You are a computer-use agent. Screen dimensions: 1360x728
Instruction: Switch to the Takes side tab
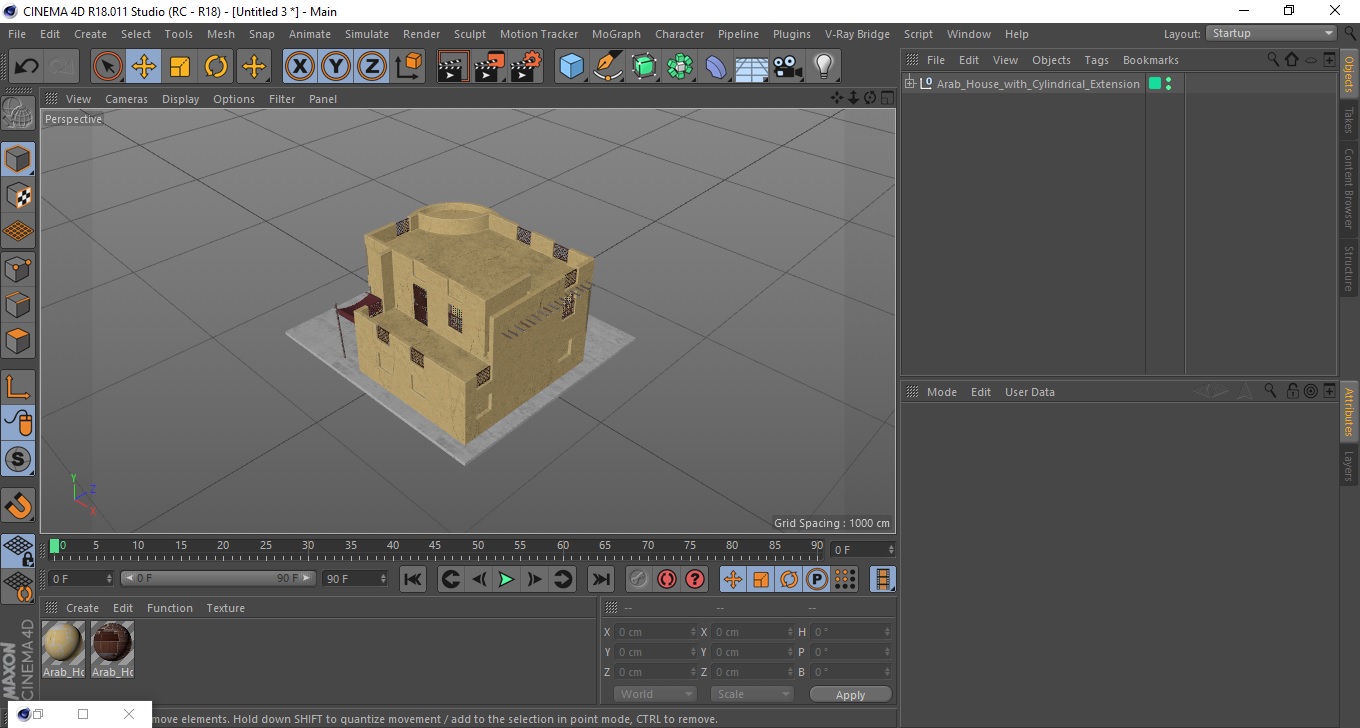[x=1349, y=120]
